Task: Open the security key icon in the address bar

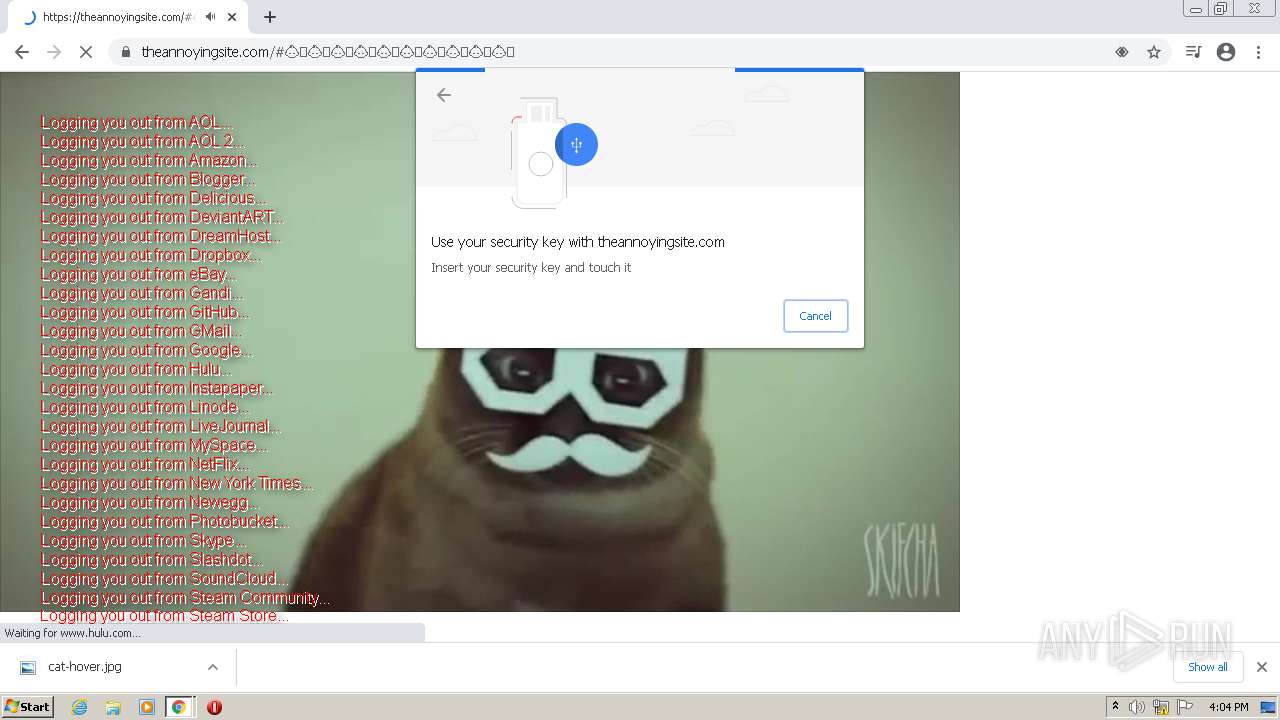Action: click(x=1122, y=52)
